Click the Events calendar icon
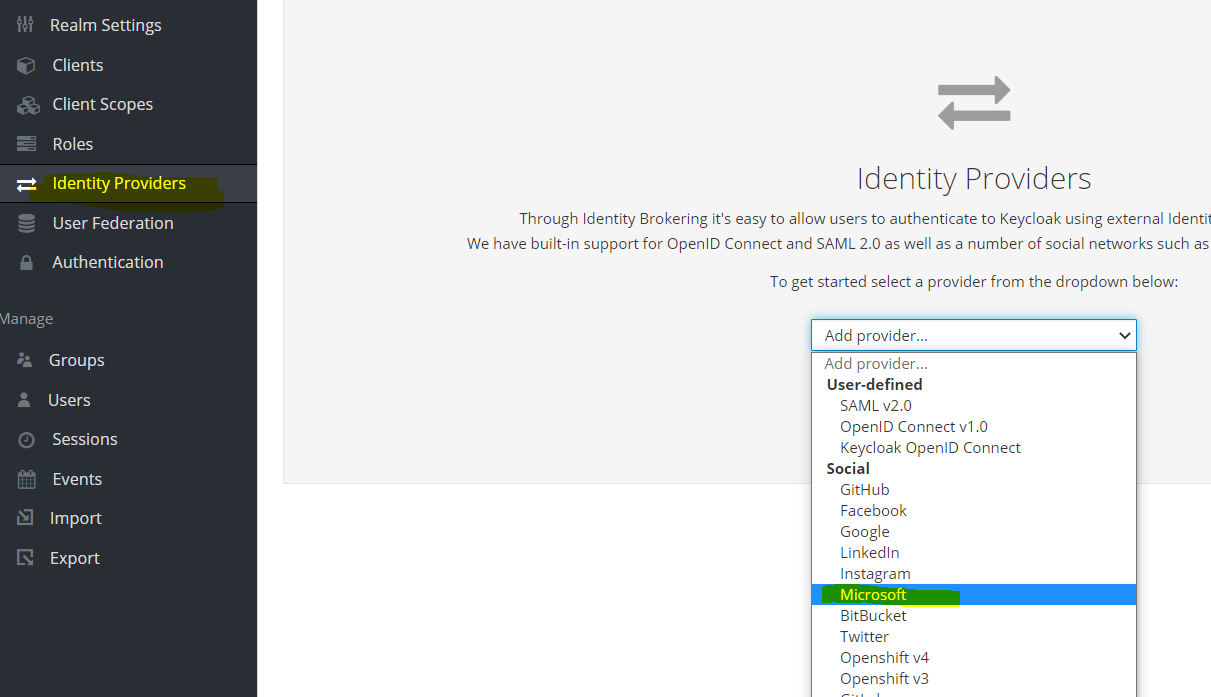Screen dimensions: 1211x697 pos(24,478)
